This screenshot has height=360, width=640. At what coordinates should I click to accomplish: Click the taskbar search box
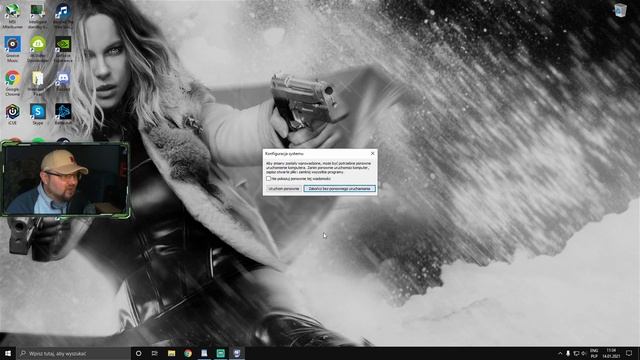pos(73,353)
